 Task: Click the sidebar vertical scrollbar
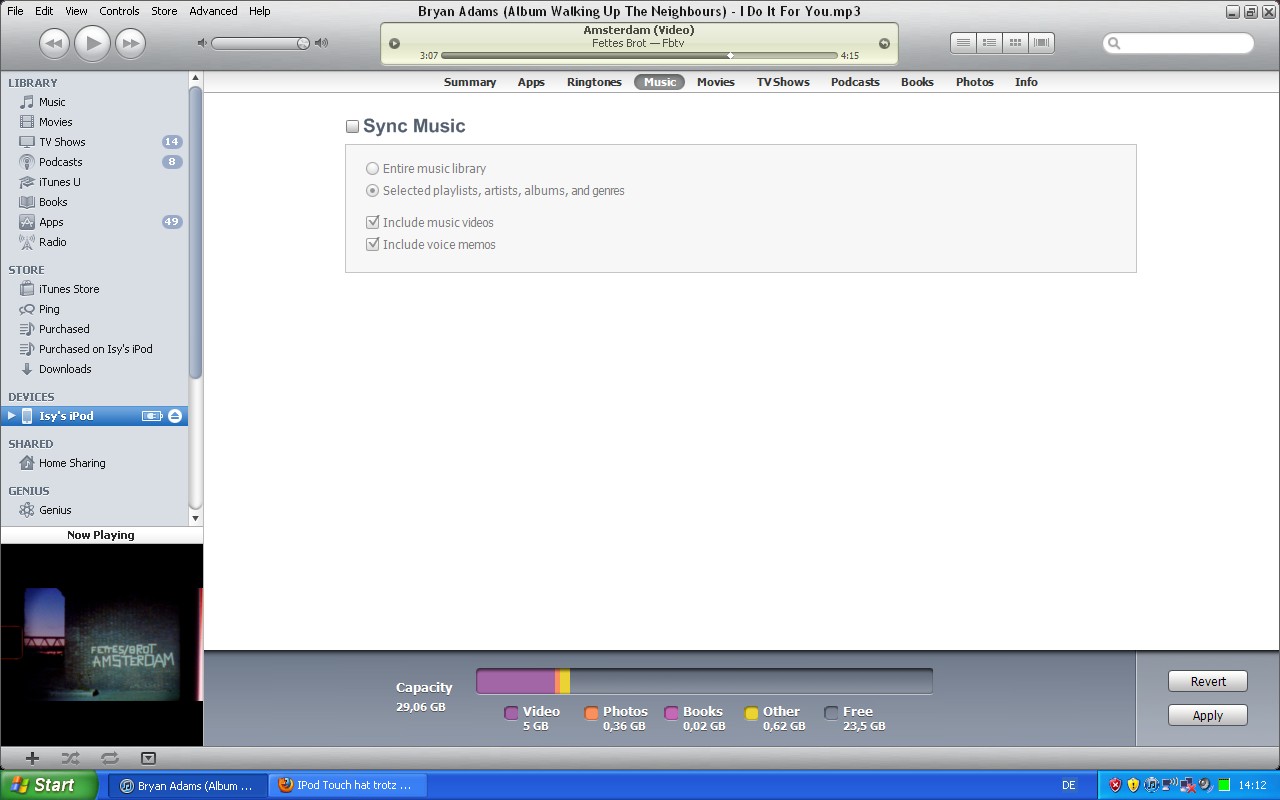[x=196, y=232]
